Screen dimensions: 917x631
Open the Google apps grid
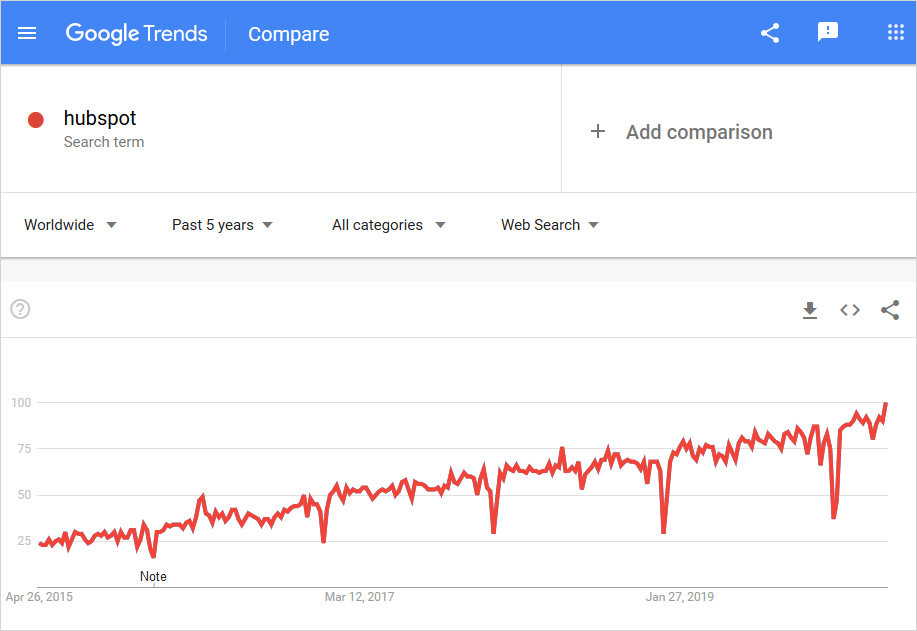895,33
